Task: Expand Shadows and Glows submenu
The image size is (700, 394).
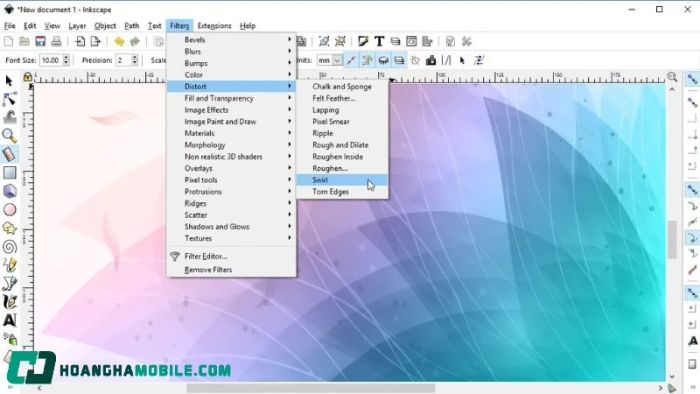Action: (231, 226)
